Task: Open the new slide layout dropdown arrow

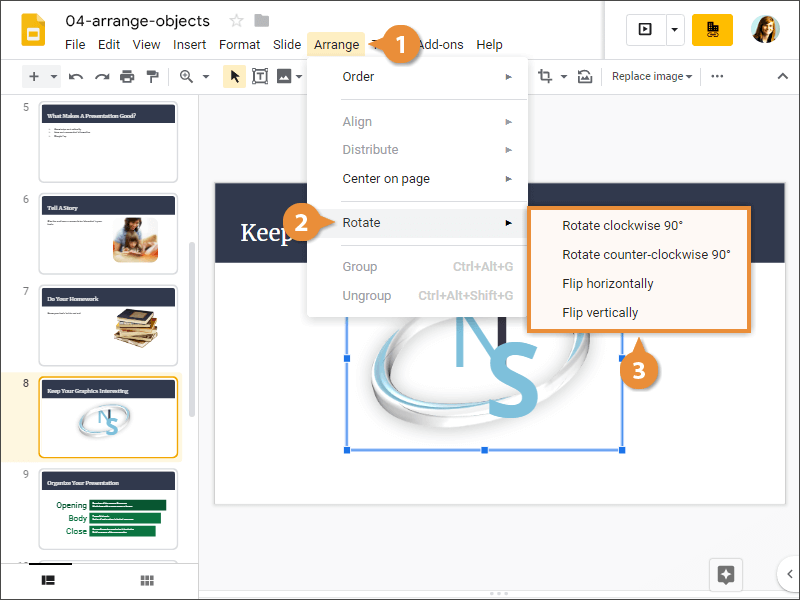Action: (x=54, y=77)
